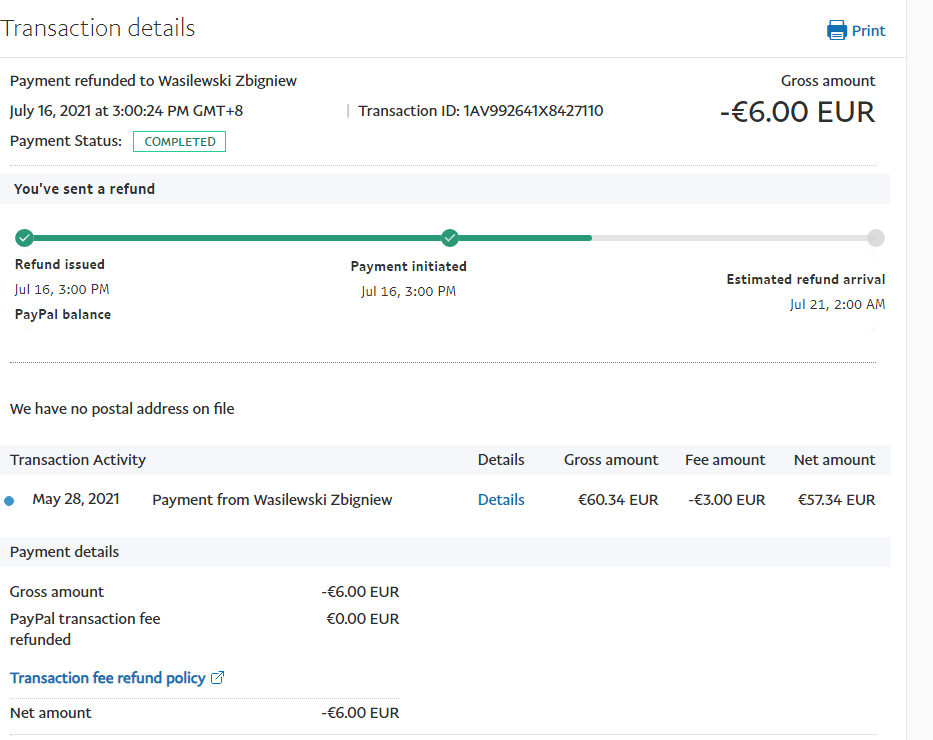Viewport: 933px width, 740px height.
Task: Click the Transaction Activity section header
Action: [78, 460]
